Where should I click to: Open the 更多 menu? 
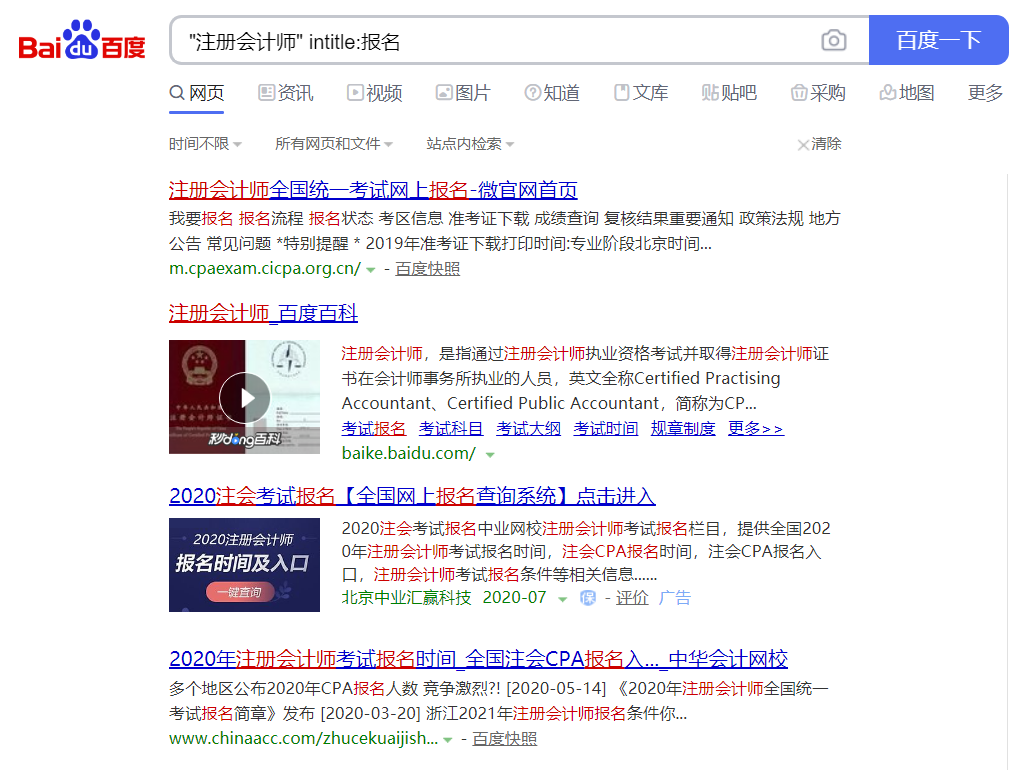(985, 93)
